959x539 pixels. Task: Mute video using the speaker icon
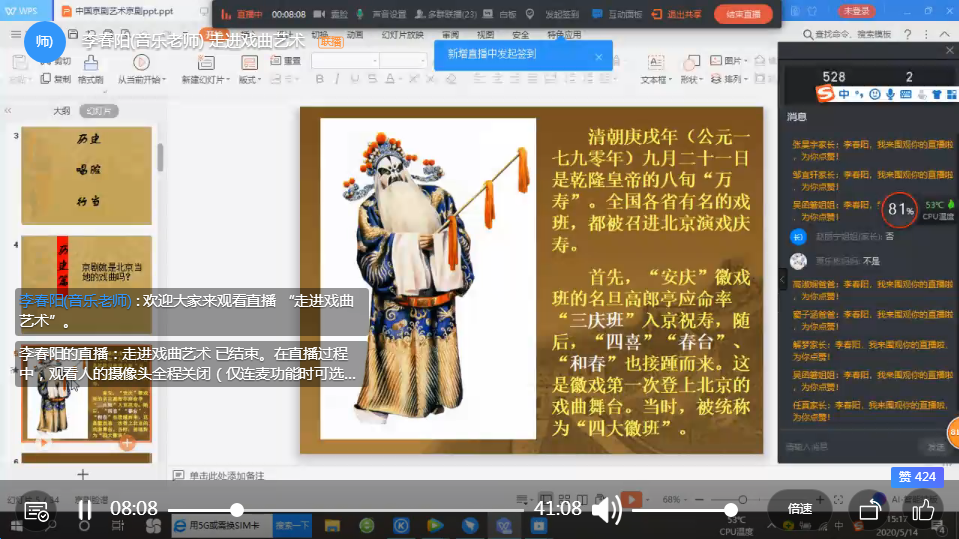pos(606,509)
